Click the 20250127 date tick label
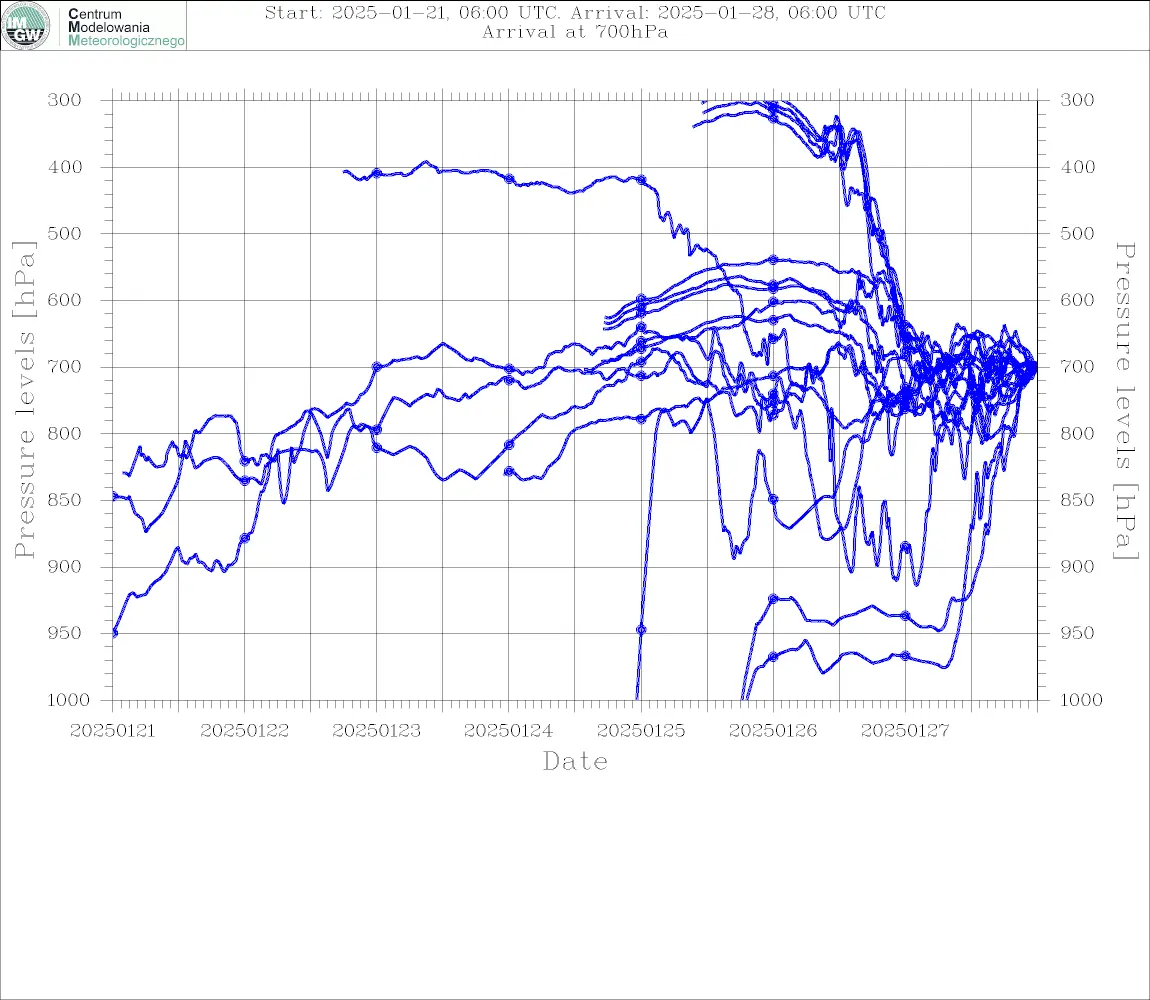Image resolution: width=1150 pixels, height=1000 pixels. click(x=905, y=731)
